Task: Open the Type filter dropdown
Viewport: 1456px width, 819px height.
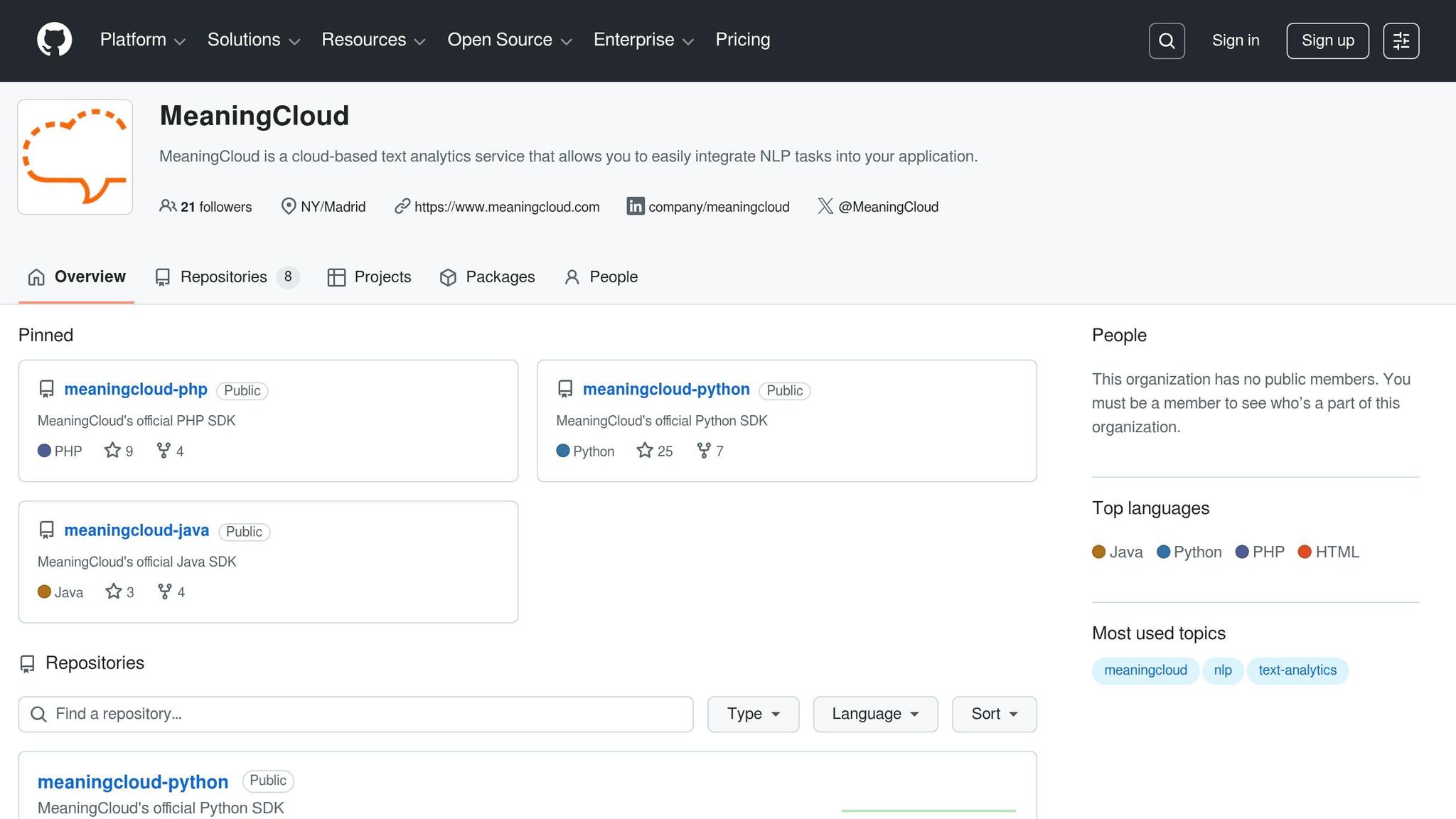Action: click(x=752, y=714)
